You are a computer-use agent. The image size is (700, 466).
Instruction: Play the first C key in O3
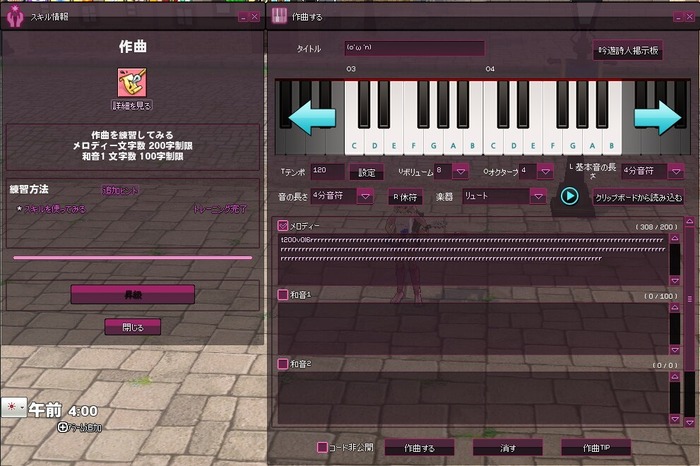354,143
